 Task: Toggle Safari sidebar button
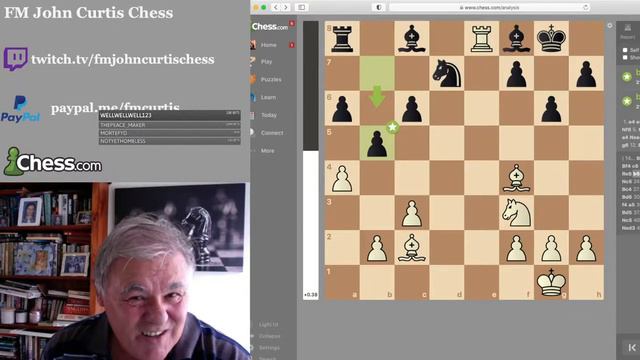(x=302, y=7)
